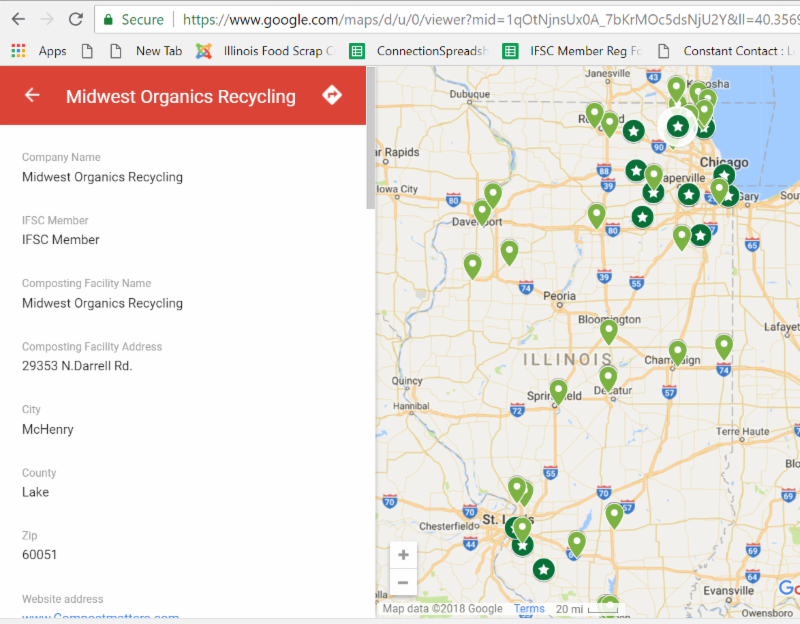
Task: Click the map pin near Springfield
Action: pyautogui.click(x=558, y=391)
